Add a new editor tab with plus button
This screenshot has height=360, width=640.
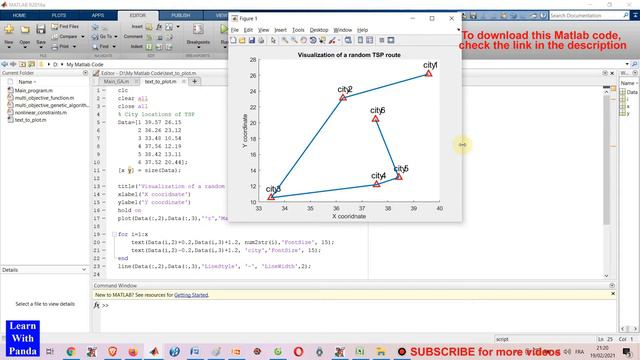tap(194, 82)
